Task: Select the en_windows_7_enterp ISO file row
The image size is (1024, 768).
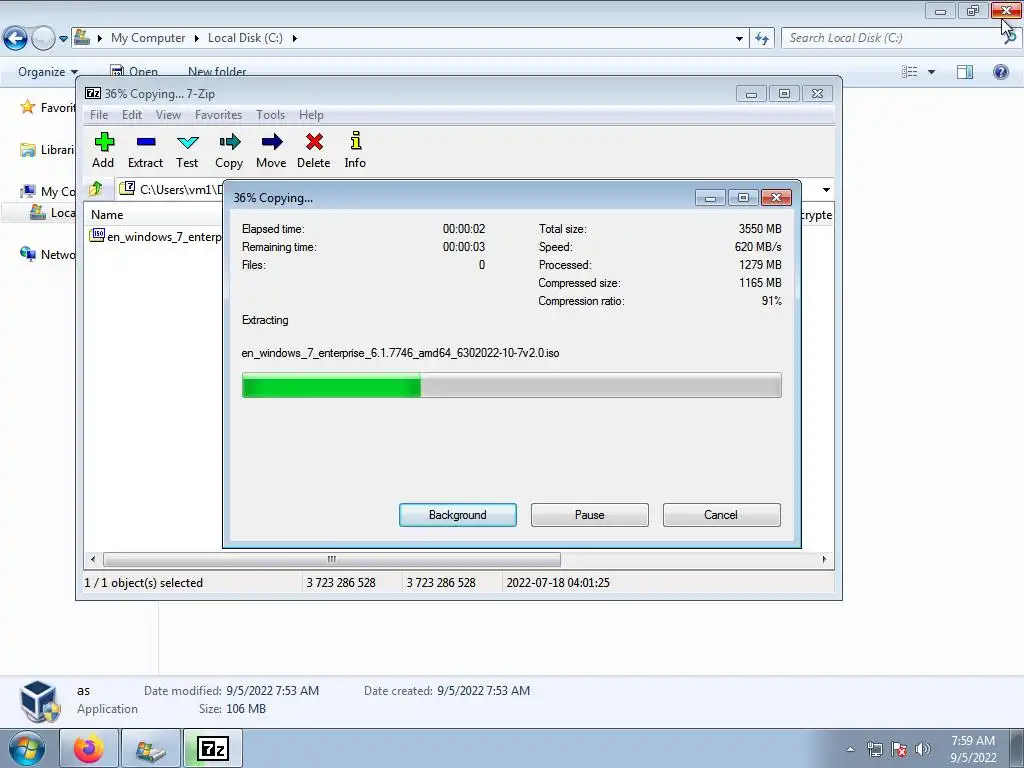Action: tap(155, 236)
